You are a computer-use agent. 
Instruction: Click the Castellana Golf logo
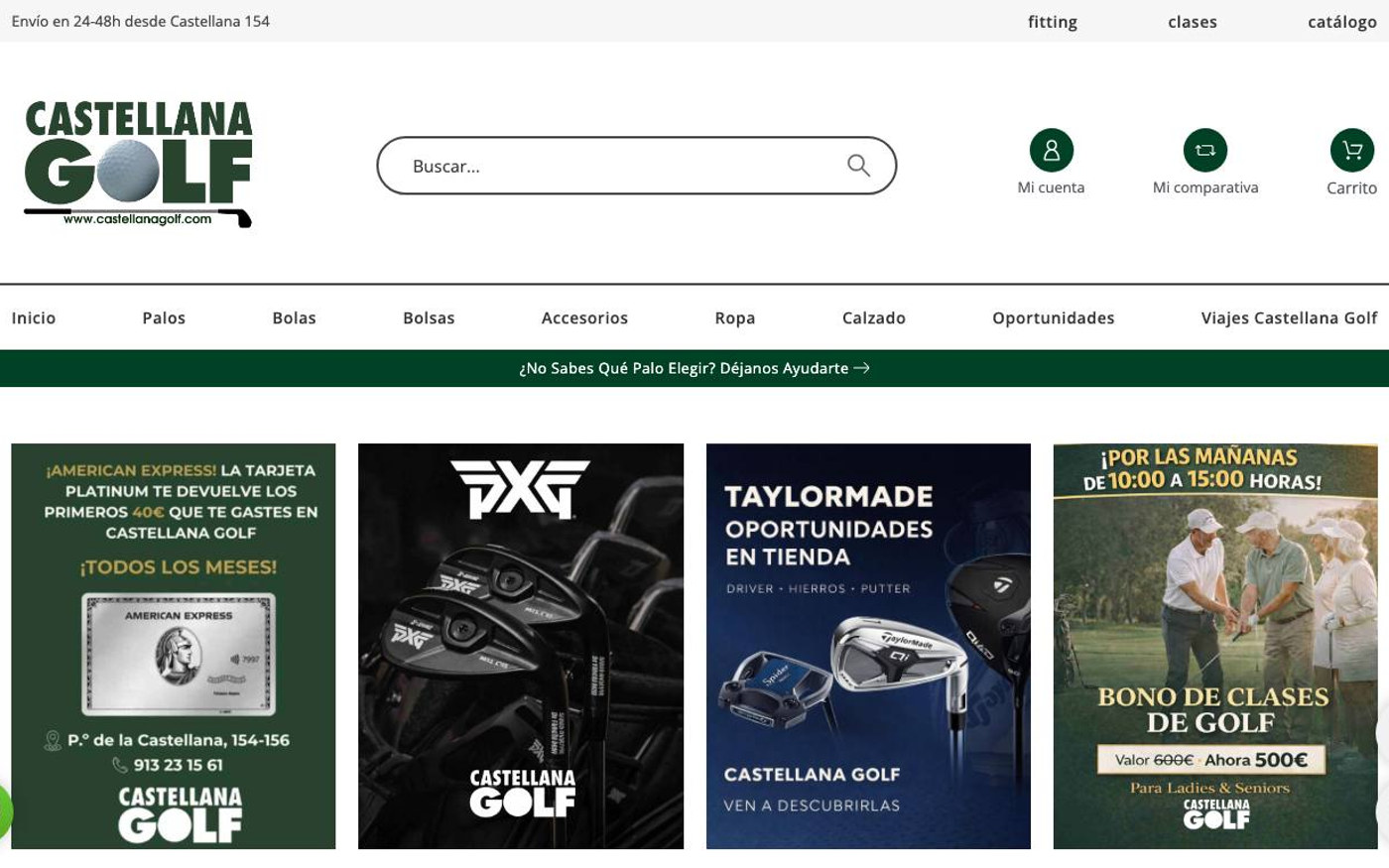138,164
